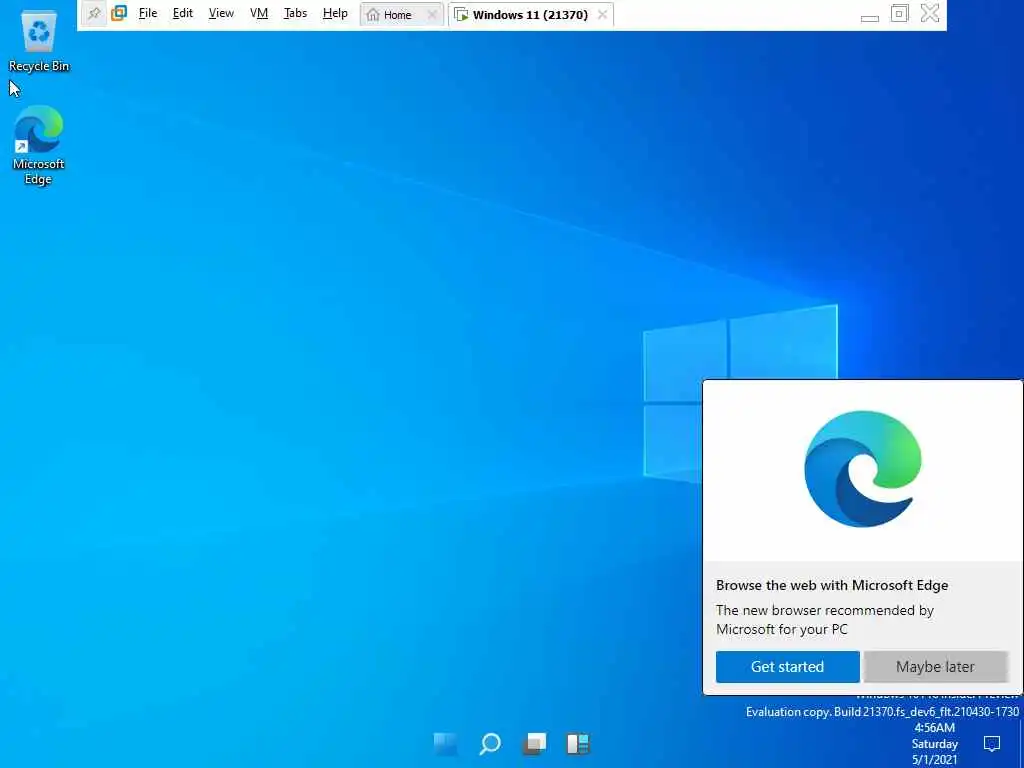This screenshot has height=768, width=1024.
Task: Open the Help menu
Action: coord(335,14)
